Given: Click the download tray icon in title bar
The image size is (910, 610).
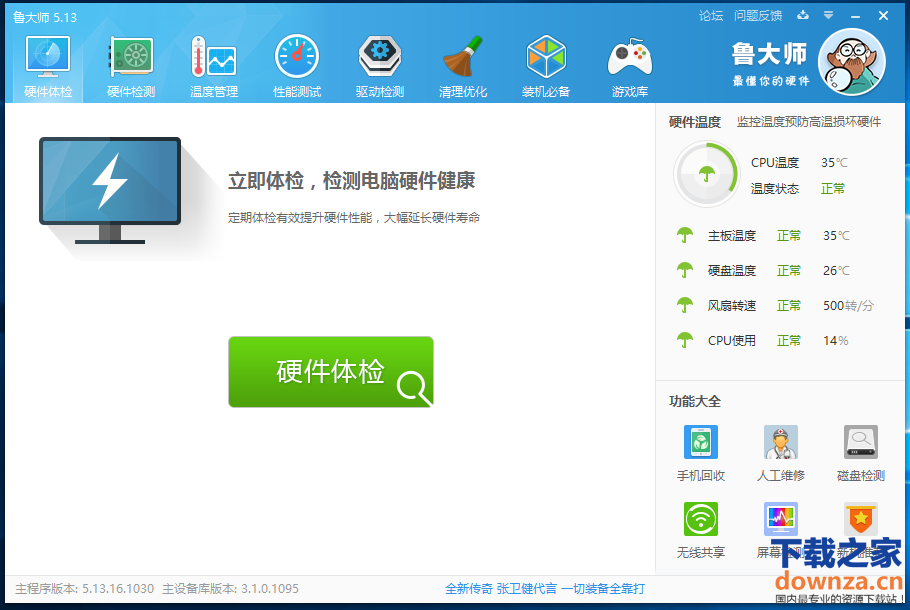Looking at the screenshot, I should point(802,15).
